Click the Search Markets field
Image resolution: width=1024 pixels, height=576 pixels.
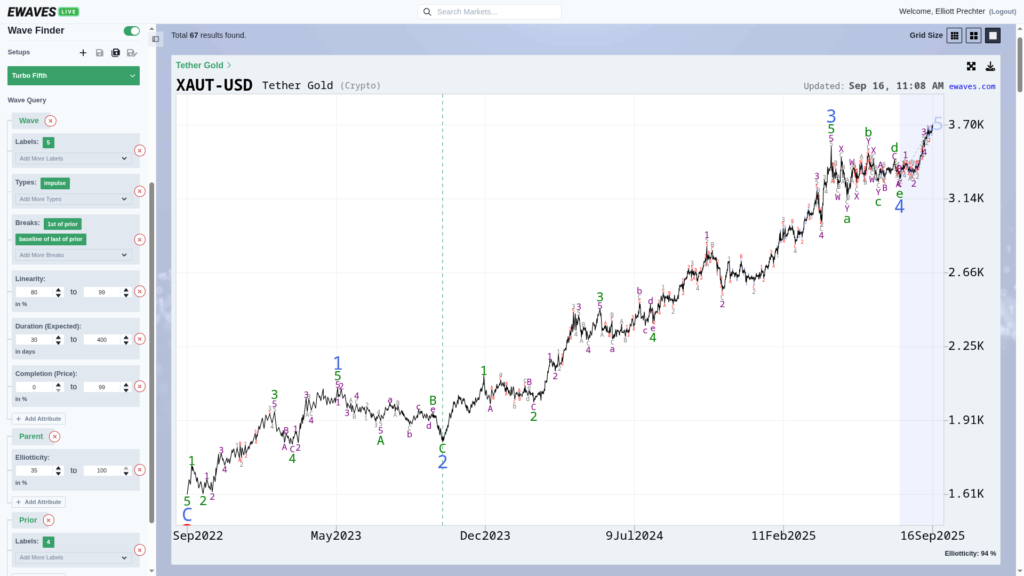click(x=489, y=12)
